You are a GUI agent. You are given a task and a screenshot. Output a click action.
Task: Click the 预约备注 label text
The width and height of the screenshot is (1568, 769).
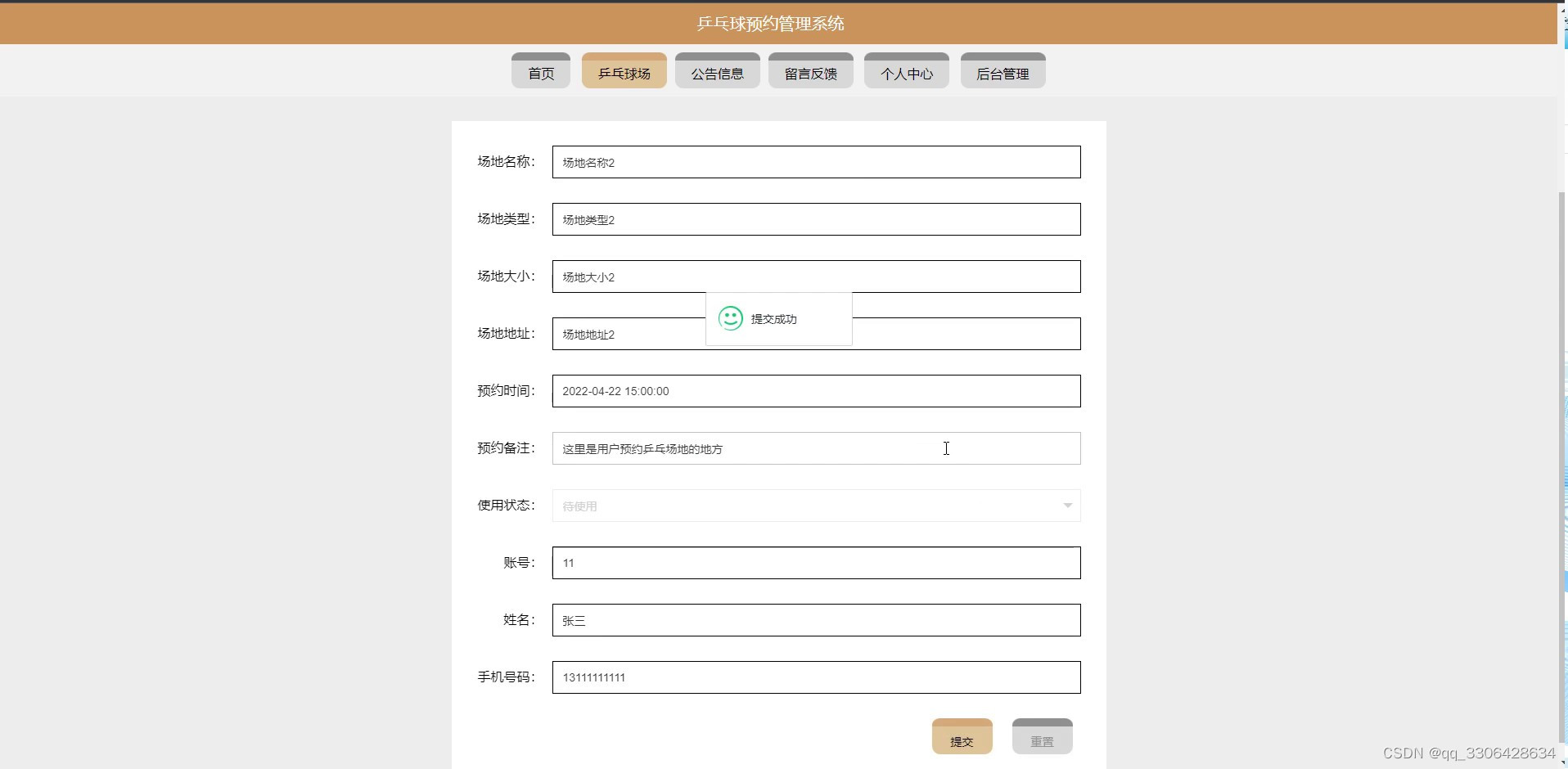[506, 447]
